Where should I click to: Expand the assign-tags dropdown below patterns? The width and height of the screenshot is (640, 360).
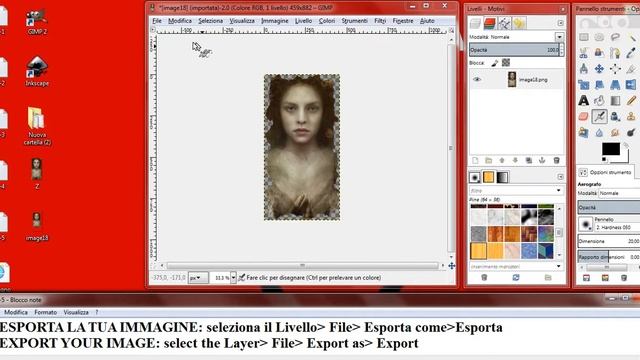pyautogui.click(x=559, y=267)
